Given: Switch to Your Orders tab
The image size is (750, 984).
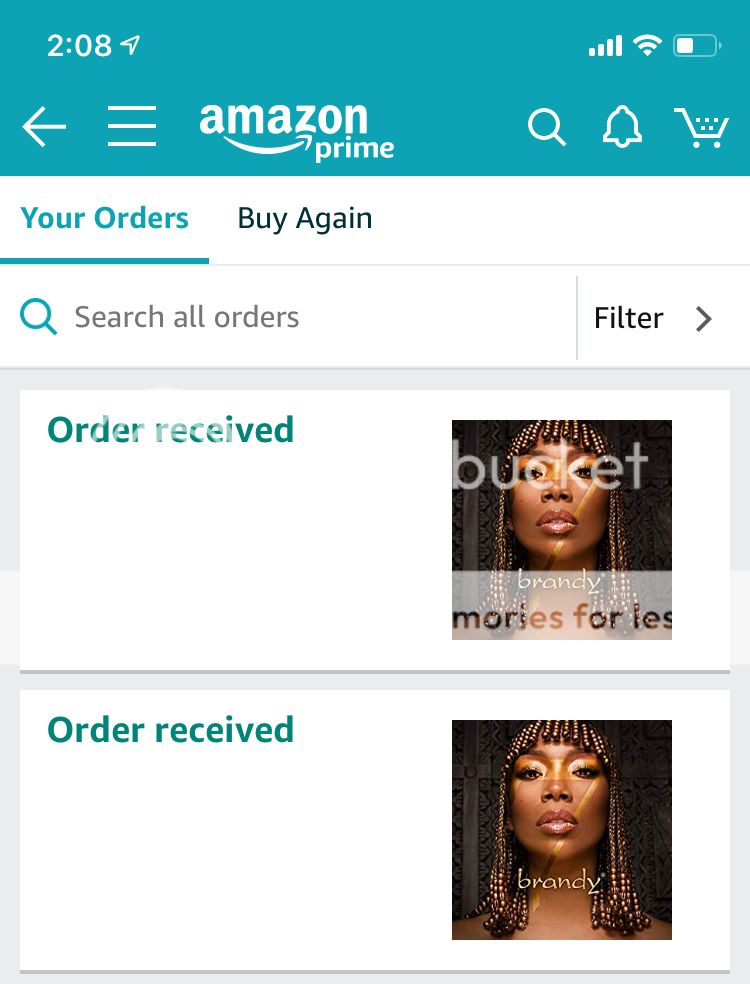Looking at the screenshot, I should click(104, 218).
